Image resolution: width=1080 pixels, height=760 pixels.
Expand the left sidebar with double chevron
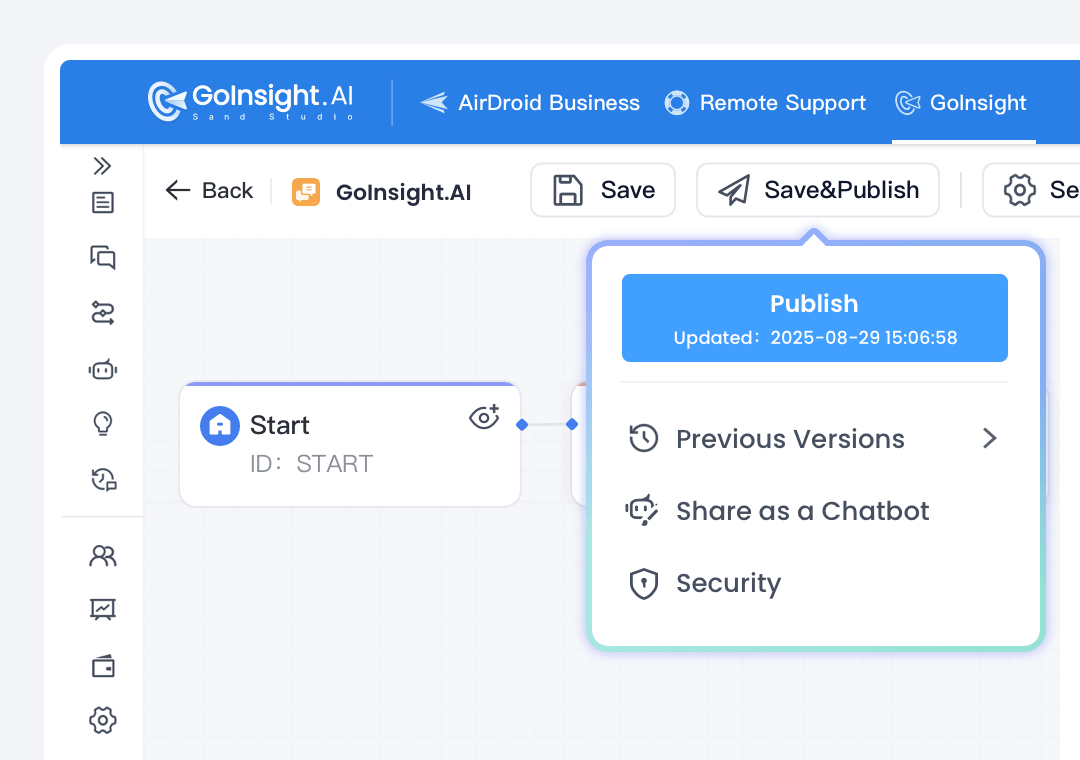click(x=102, y=166)
